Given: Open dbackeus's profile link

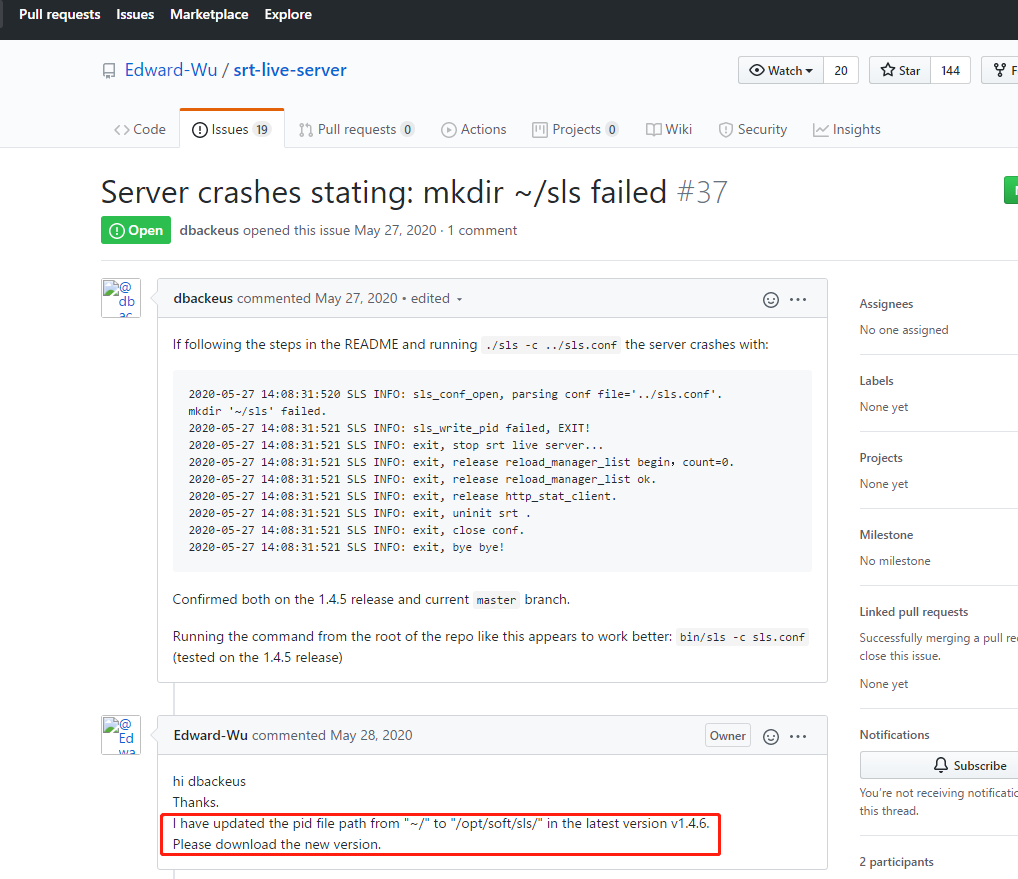Looking at the screenshot, I should [x=208, y=230].
